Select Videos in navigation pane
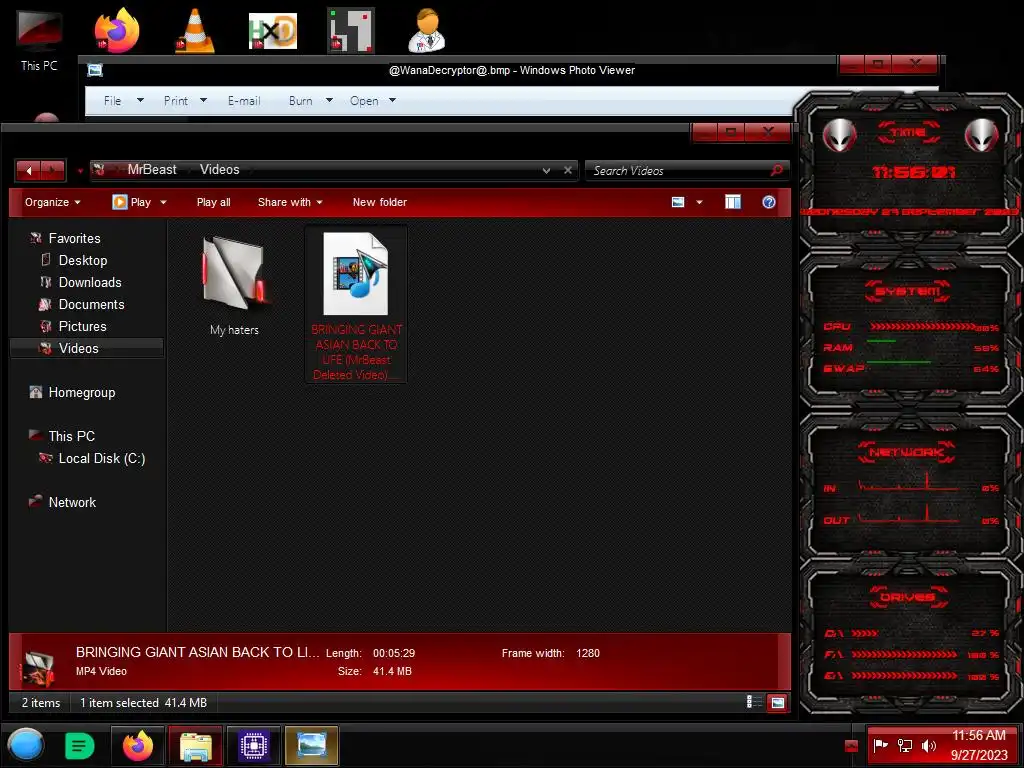Viewport: 1024px width, 768px height. [x=87, y=348]
